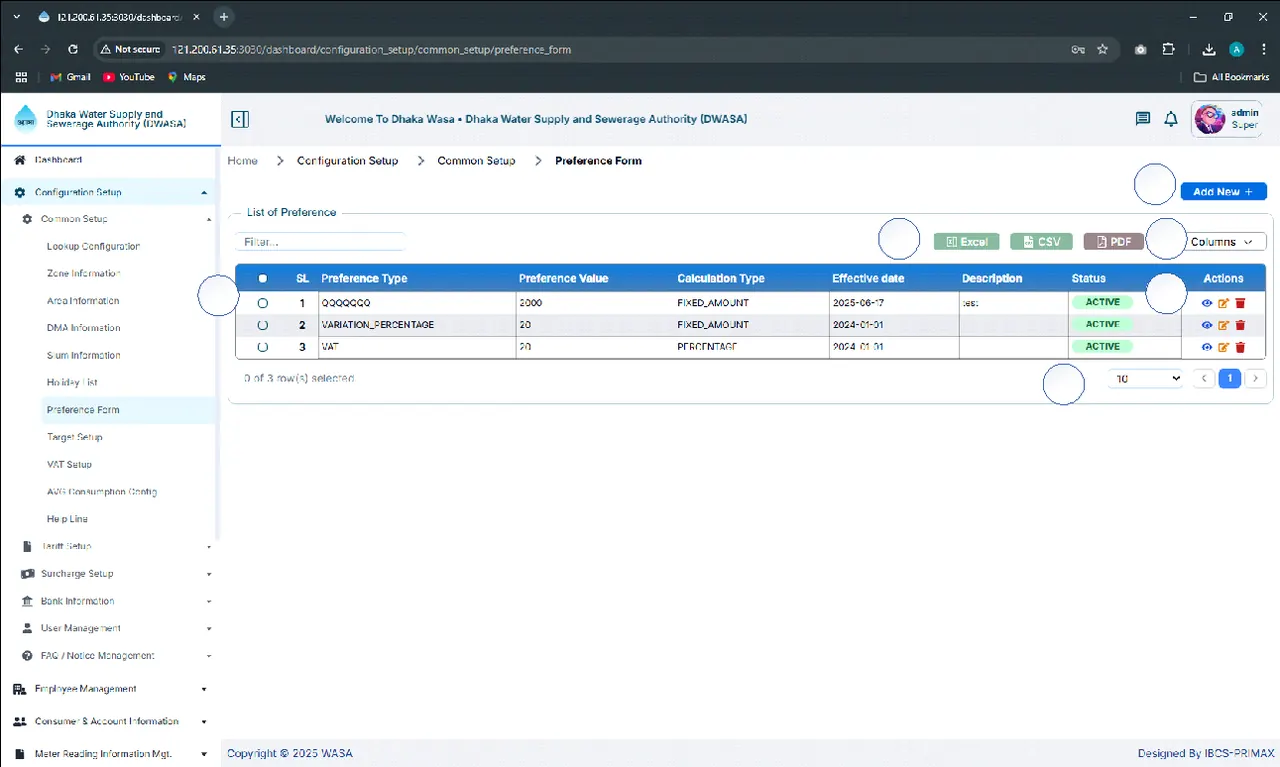Image resolution: width=1280 pixels, height=767 pixels.
Task: Export the list as PDF
Action: click(x=1113, y=242)
